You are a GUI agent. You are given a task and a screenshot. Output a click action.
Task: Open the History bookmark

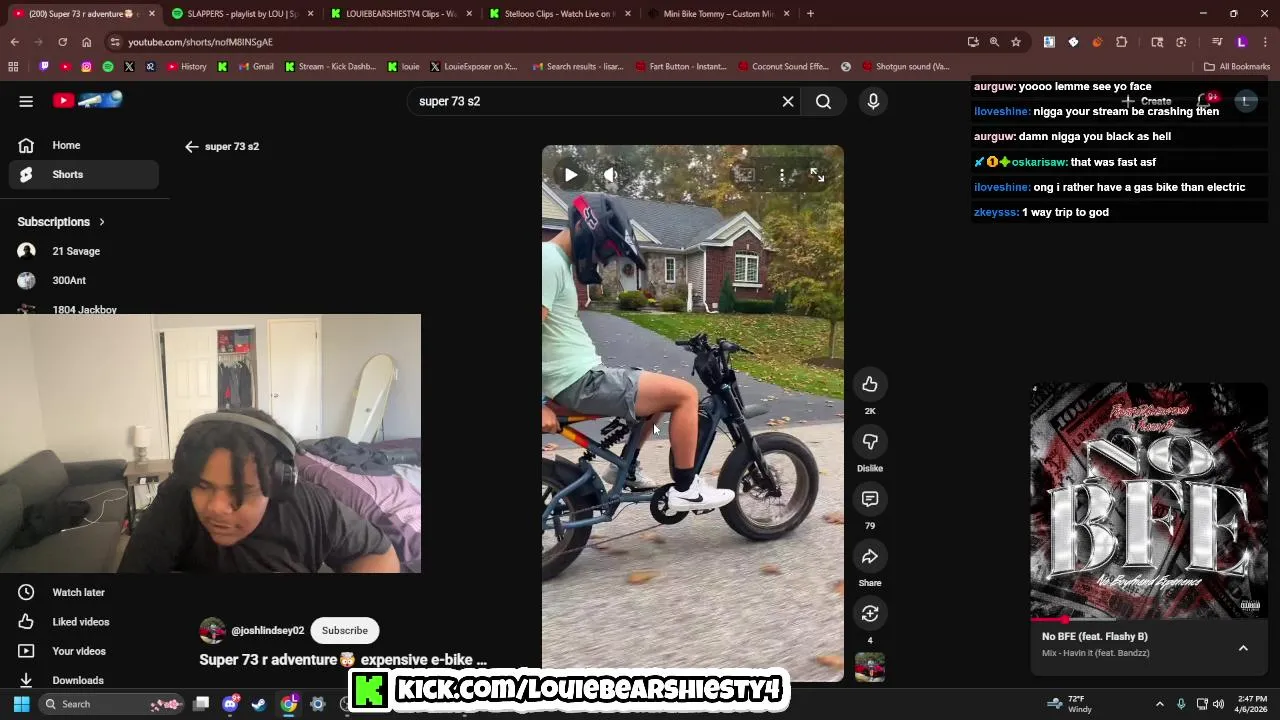coord(187,67)
